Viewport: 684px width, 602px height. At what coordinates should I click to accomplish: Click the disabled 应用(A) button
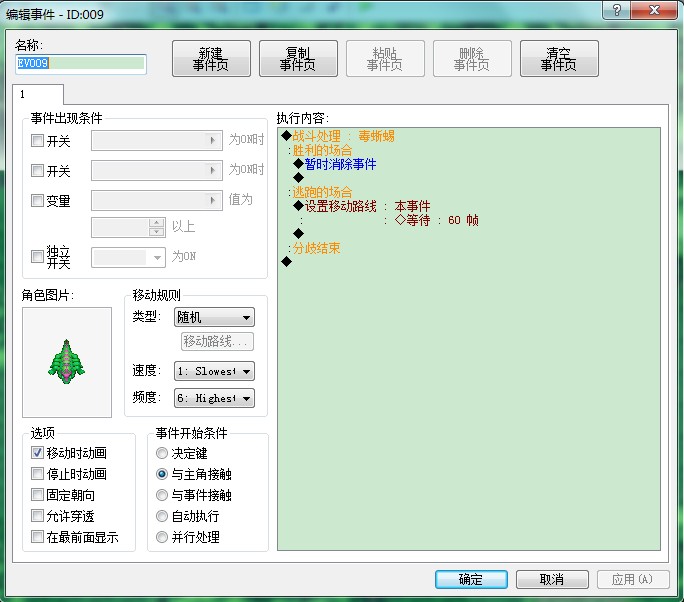pos(633,579)
